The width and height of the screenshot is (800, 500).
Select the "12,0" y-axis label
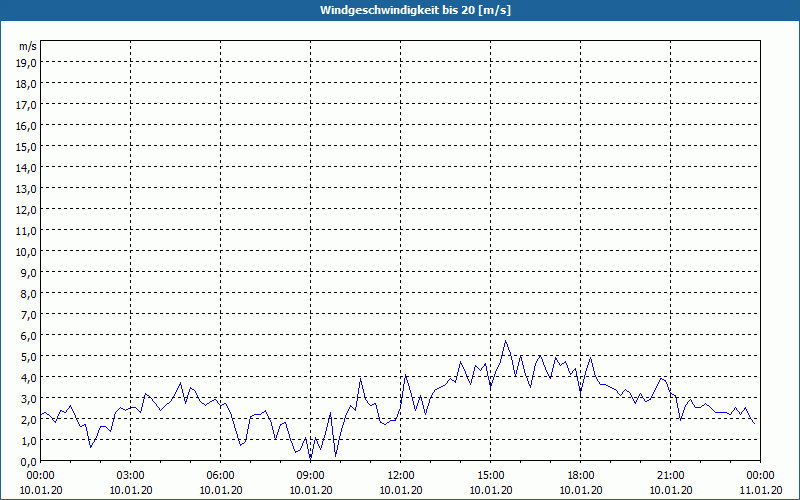(27, 210)
